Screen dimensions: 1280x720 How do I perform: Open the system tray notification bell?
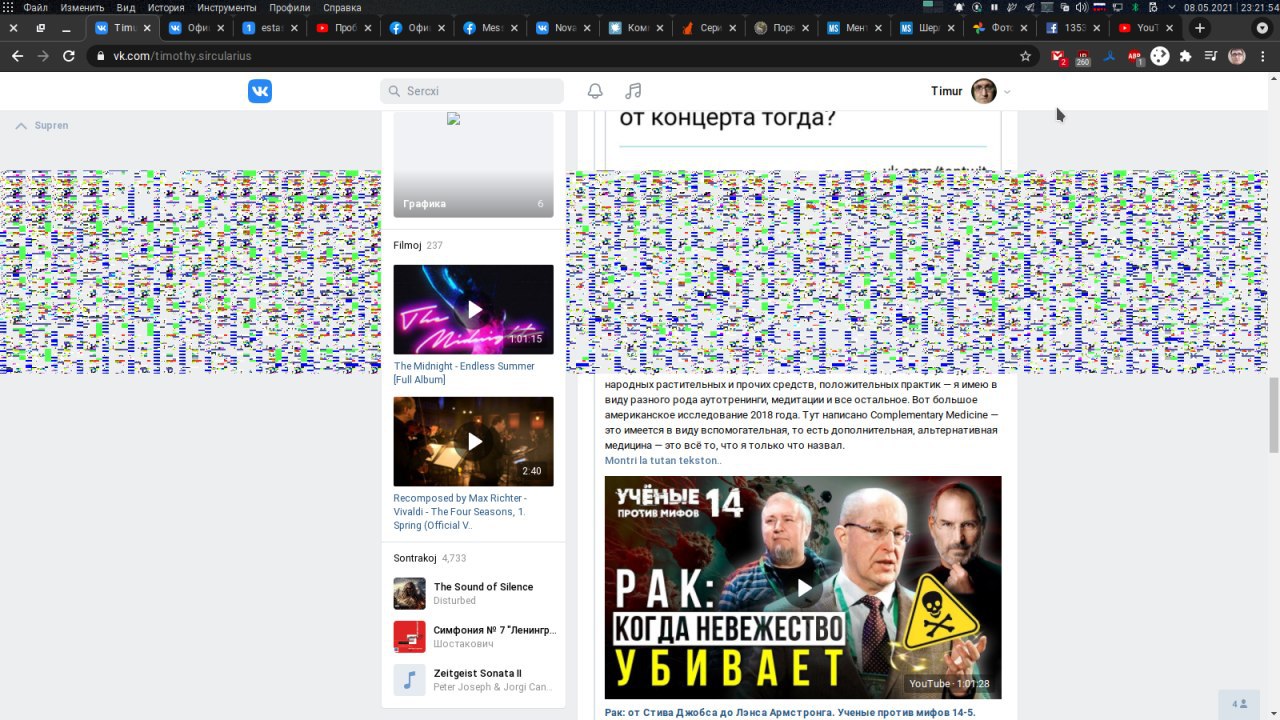click(959, 7)
